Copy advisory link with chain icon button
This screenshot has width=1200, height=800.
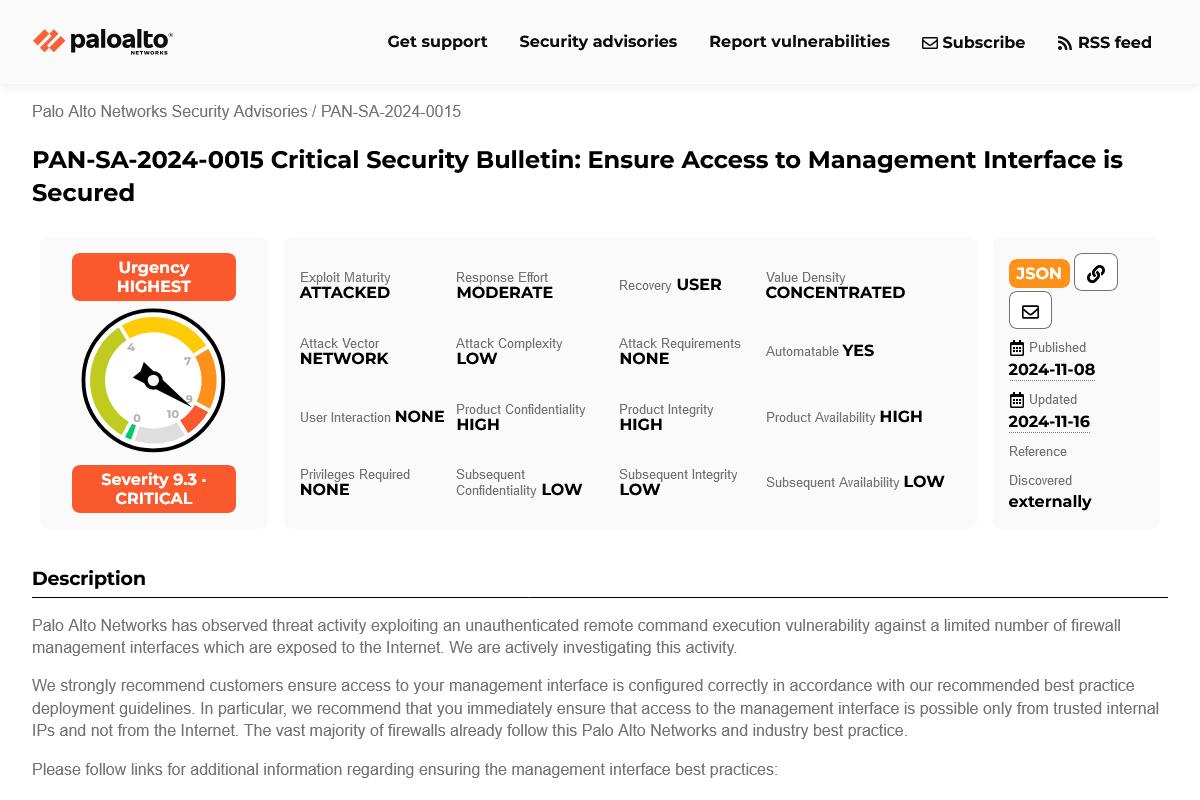click(1096, 273)
